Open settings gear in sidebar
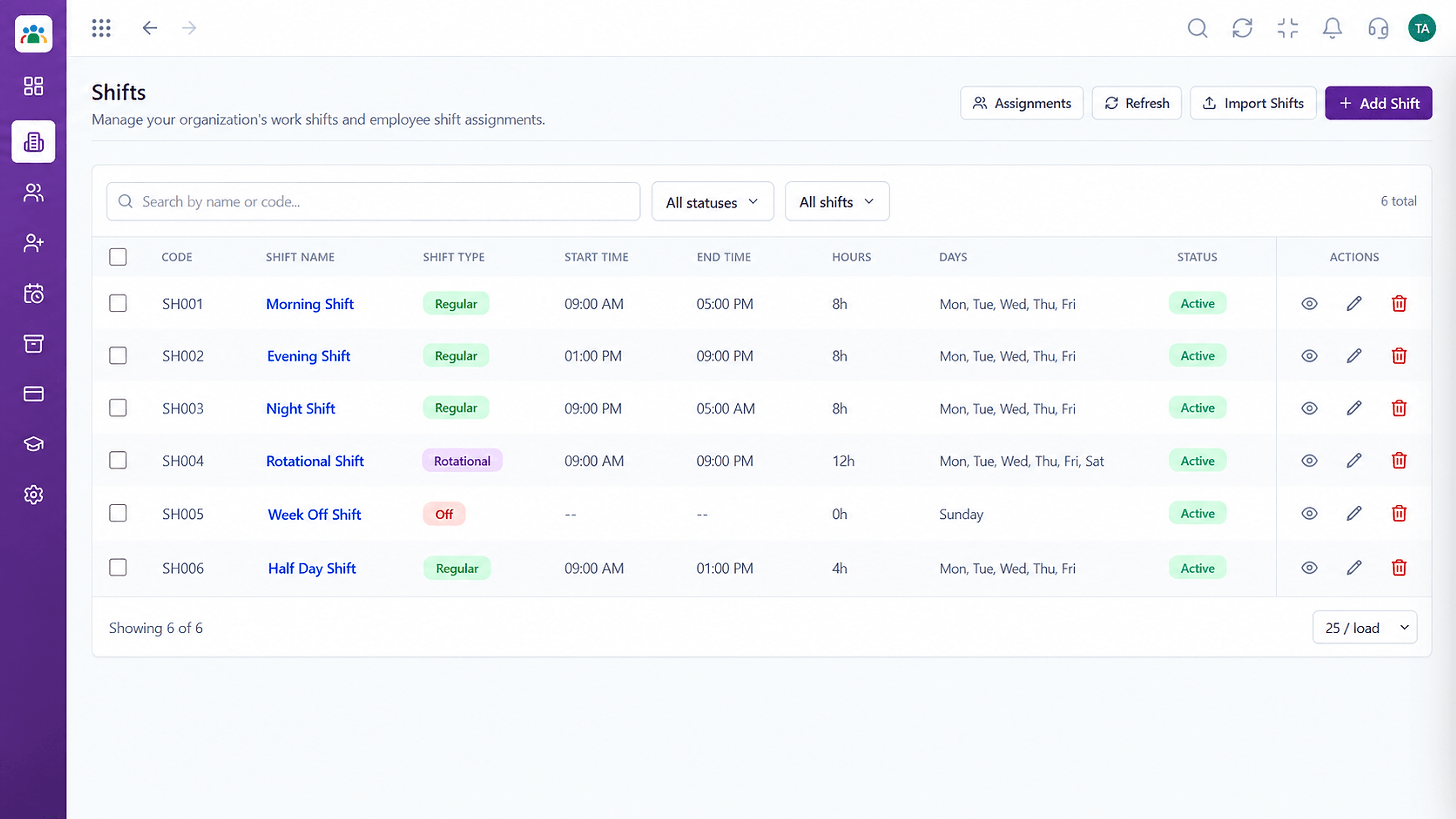1456x819 pixels. [34, 495]
